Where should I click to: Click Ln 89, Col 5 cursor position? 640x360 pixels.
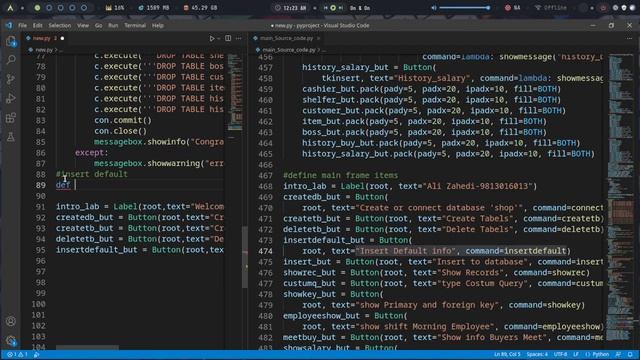[x=507, y=355]
